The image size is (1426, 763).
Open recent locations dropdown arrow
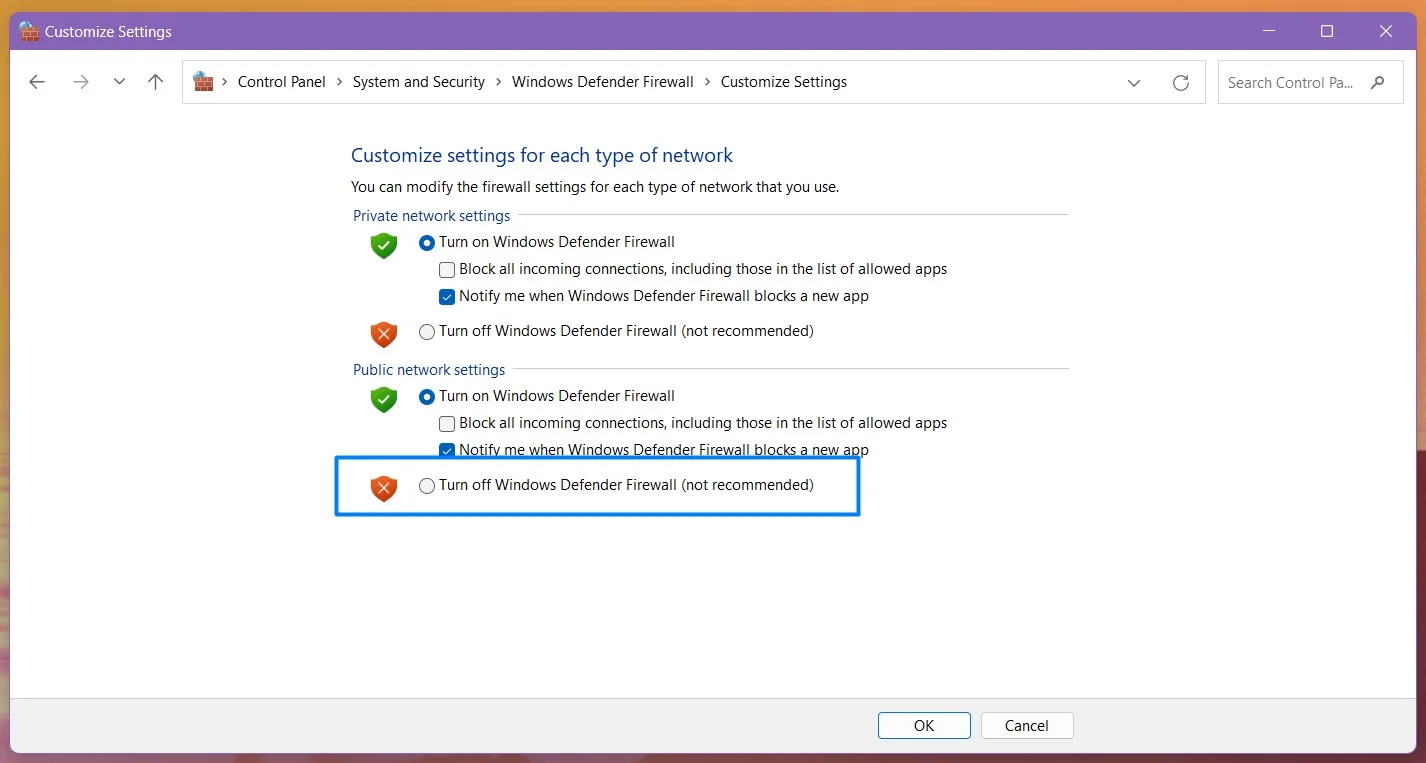pyautogui.click(x=119, y=82)
